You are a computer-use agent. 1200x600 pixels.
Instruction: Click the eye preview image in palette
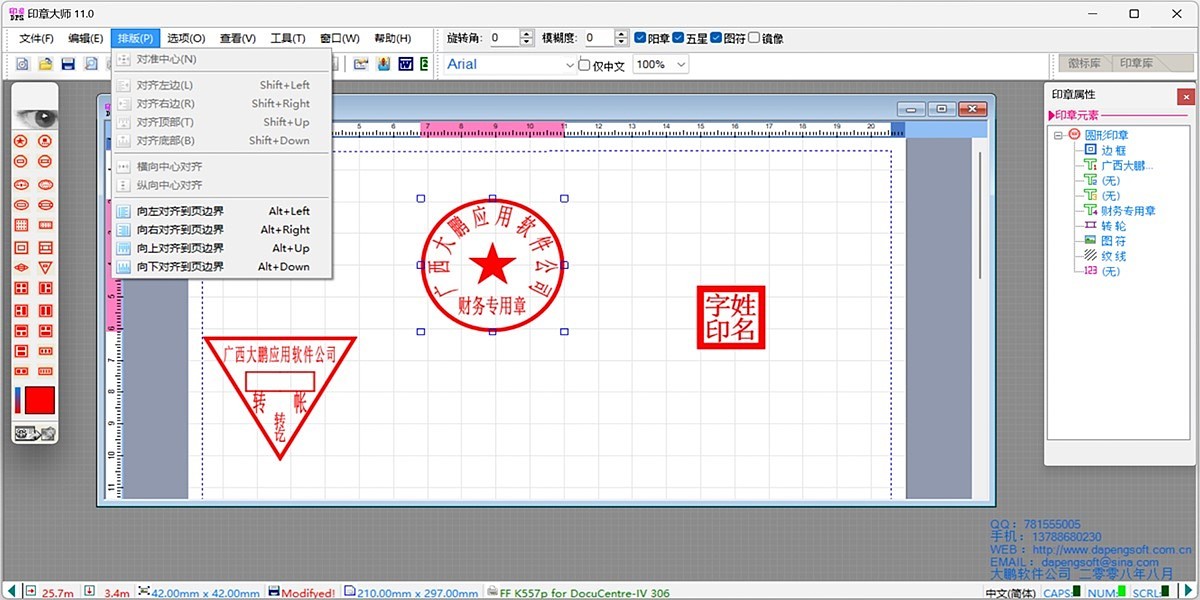(35, 117)
